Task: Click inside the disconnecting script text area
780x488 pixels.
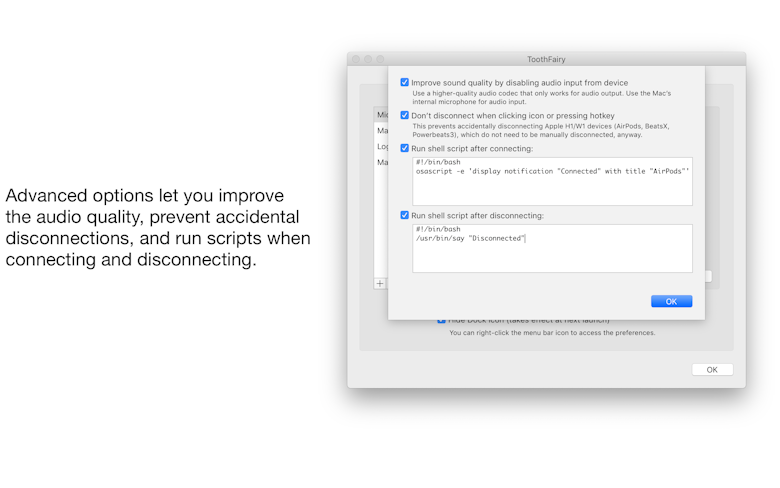Action: tap(552, 248)
